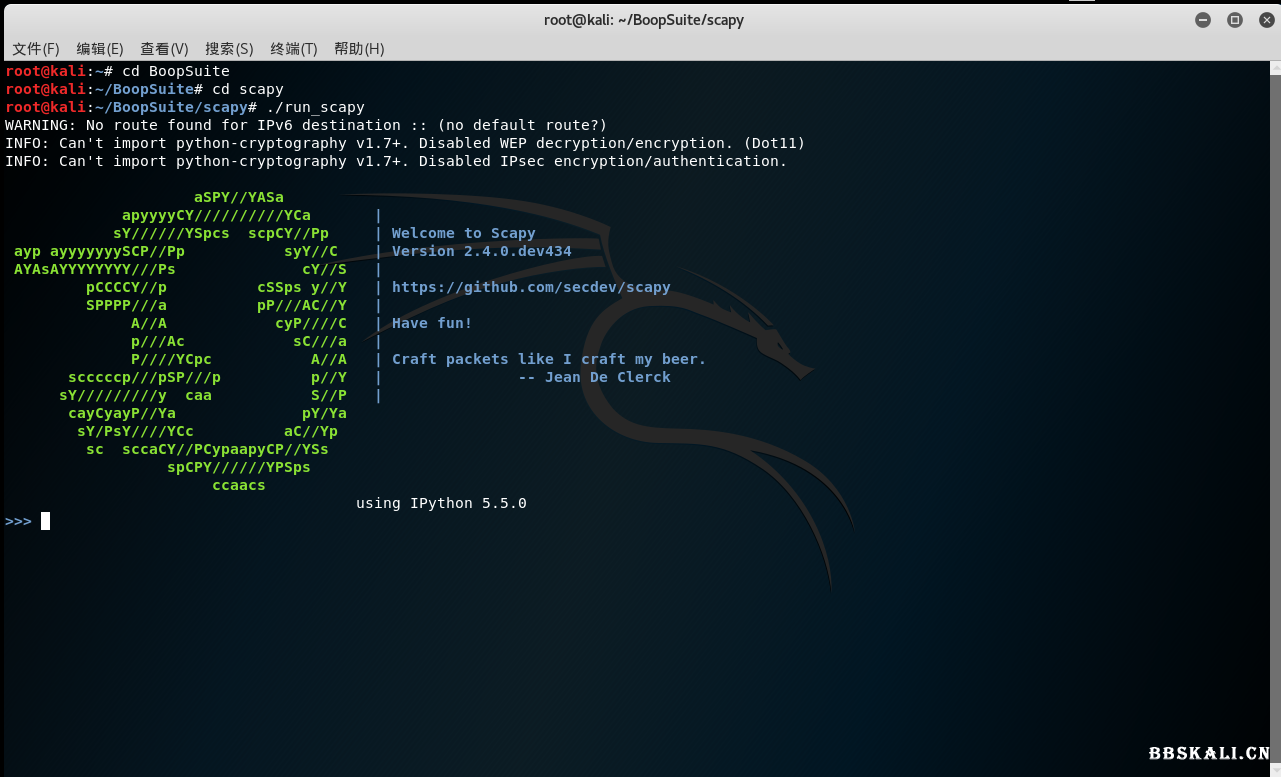Viewport: 1281px width, 777px height.
Task: Click the window title showing root@kali path
Action: 643,19
